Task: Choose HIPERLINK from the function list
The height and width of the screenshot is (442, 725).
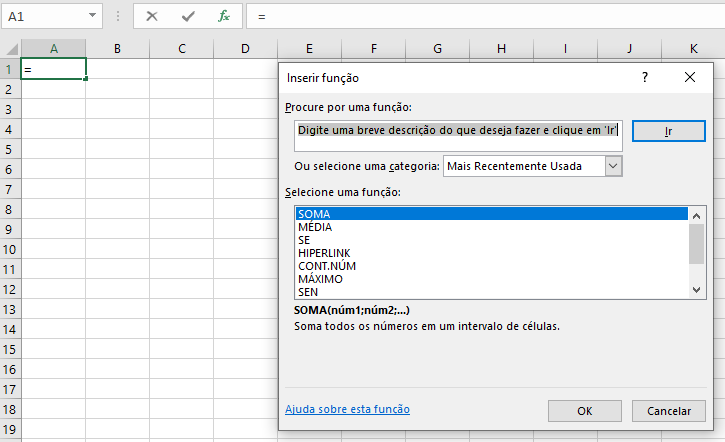Action: click(x=323, y=253)
